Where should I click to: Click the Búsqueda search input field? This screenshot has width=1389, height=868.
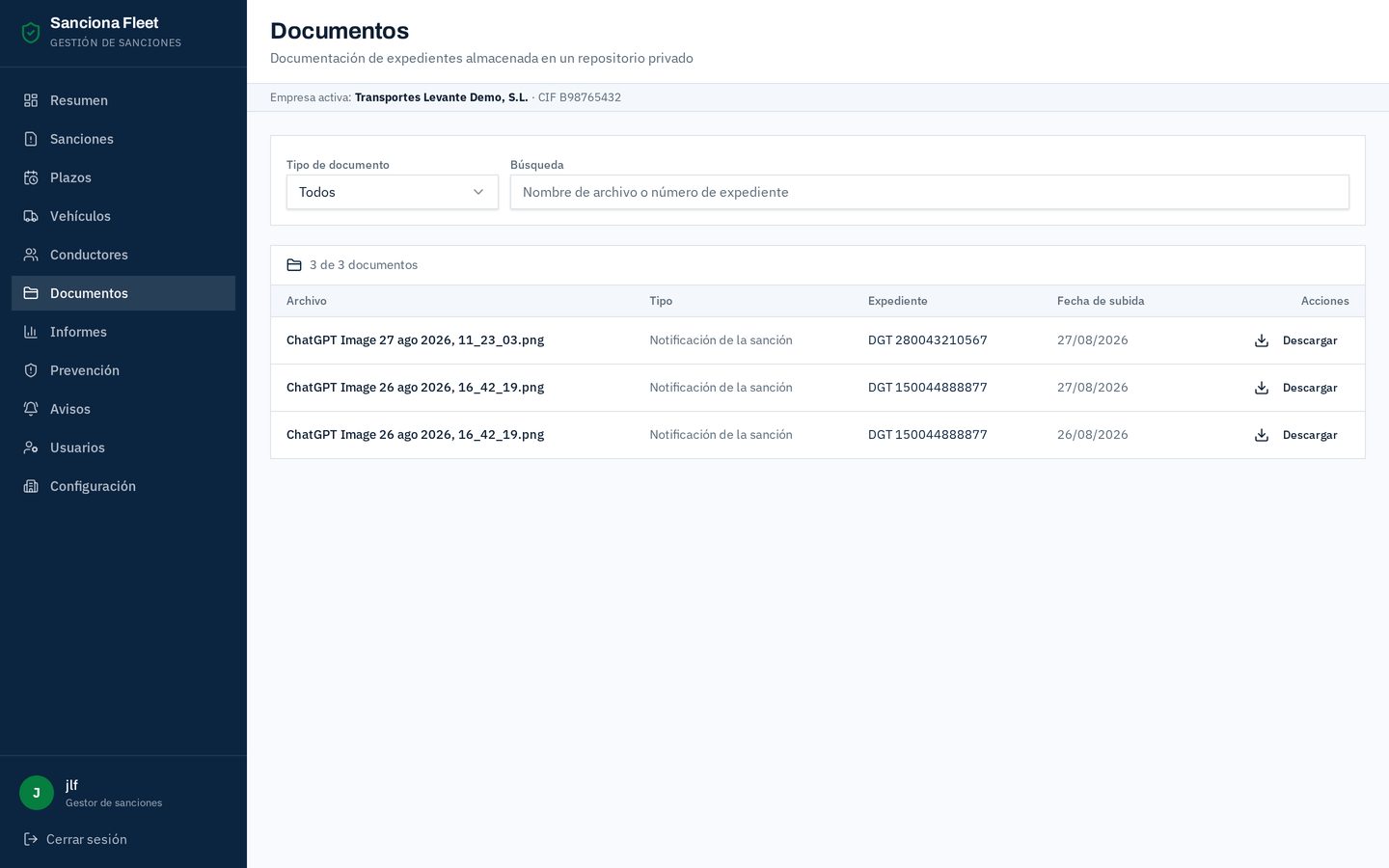930,192
